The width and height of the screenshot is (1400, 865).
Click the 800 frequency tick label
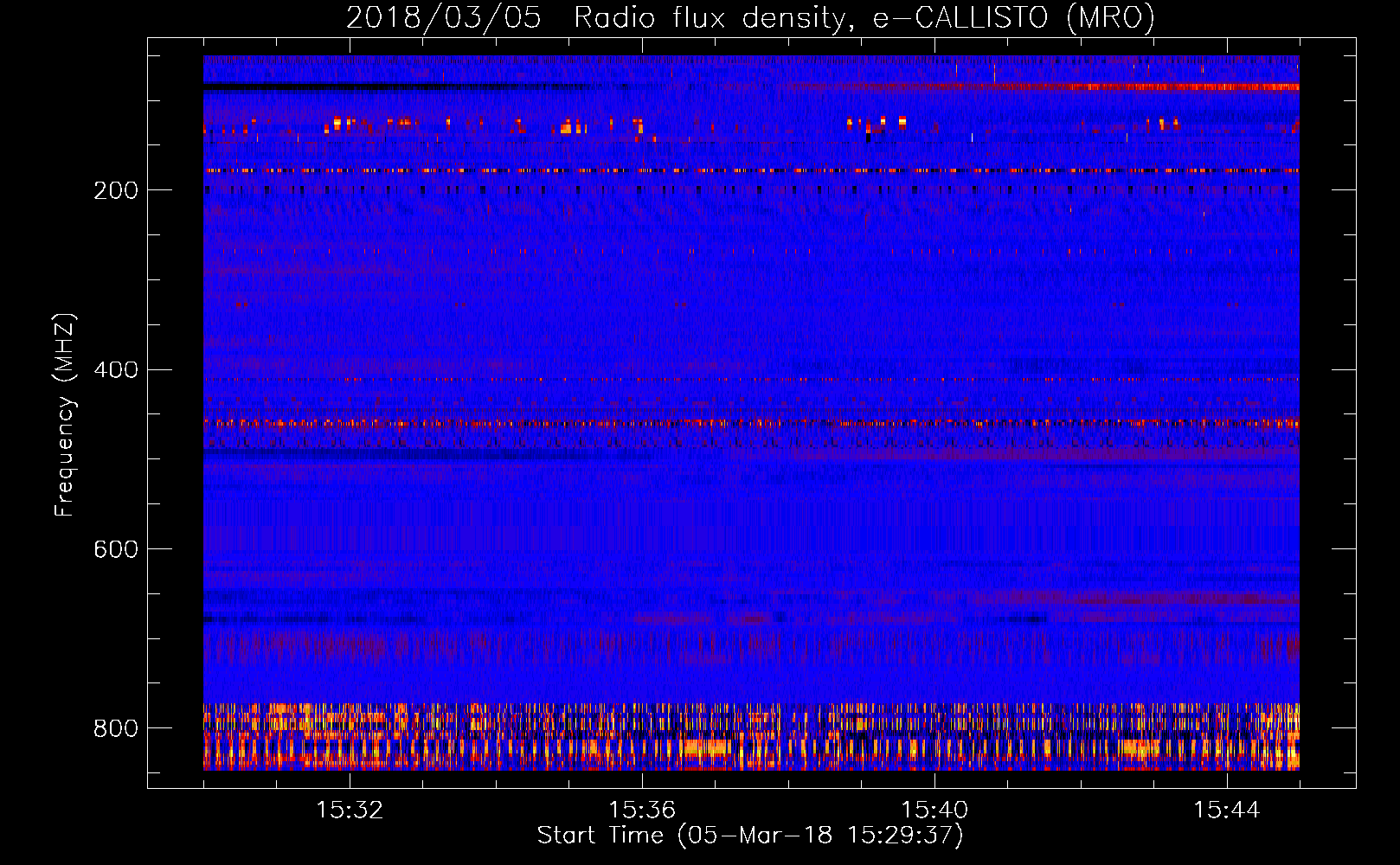[x=116, y=729]
